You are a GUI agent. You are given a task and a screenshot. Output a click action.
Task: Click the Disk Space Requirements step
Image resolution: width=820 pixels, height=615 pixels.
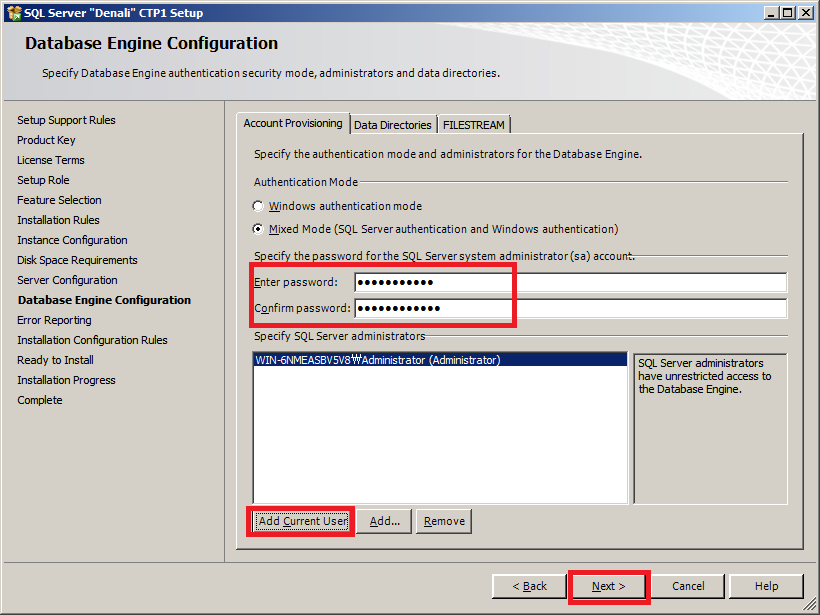click(x=77, y=260)
